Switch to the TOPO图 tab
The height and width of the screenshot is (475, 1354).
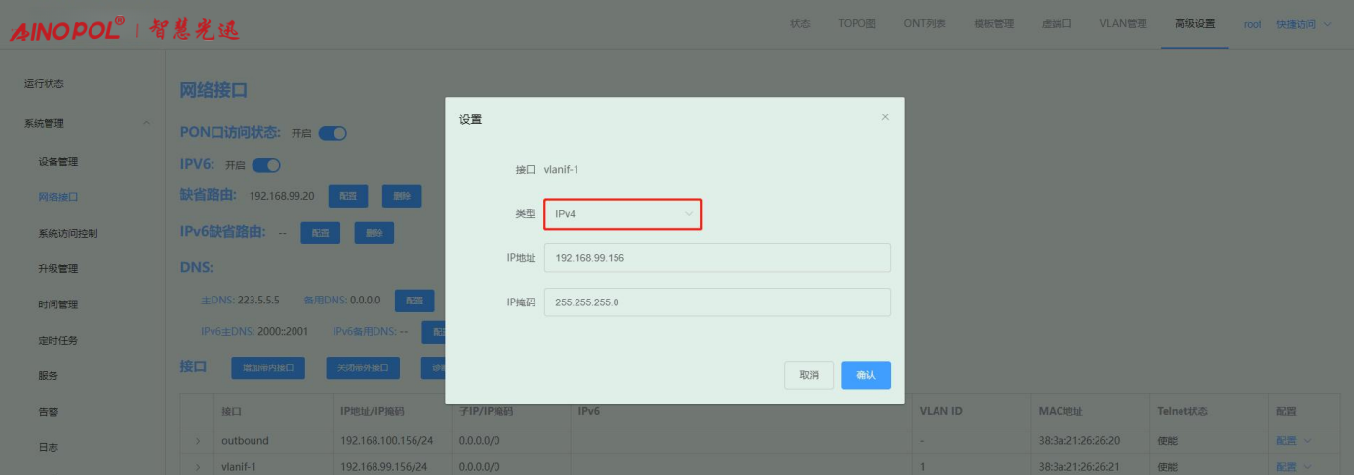point(857,24)
